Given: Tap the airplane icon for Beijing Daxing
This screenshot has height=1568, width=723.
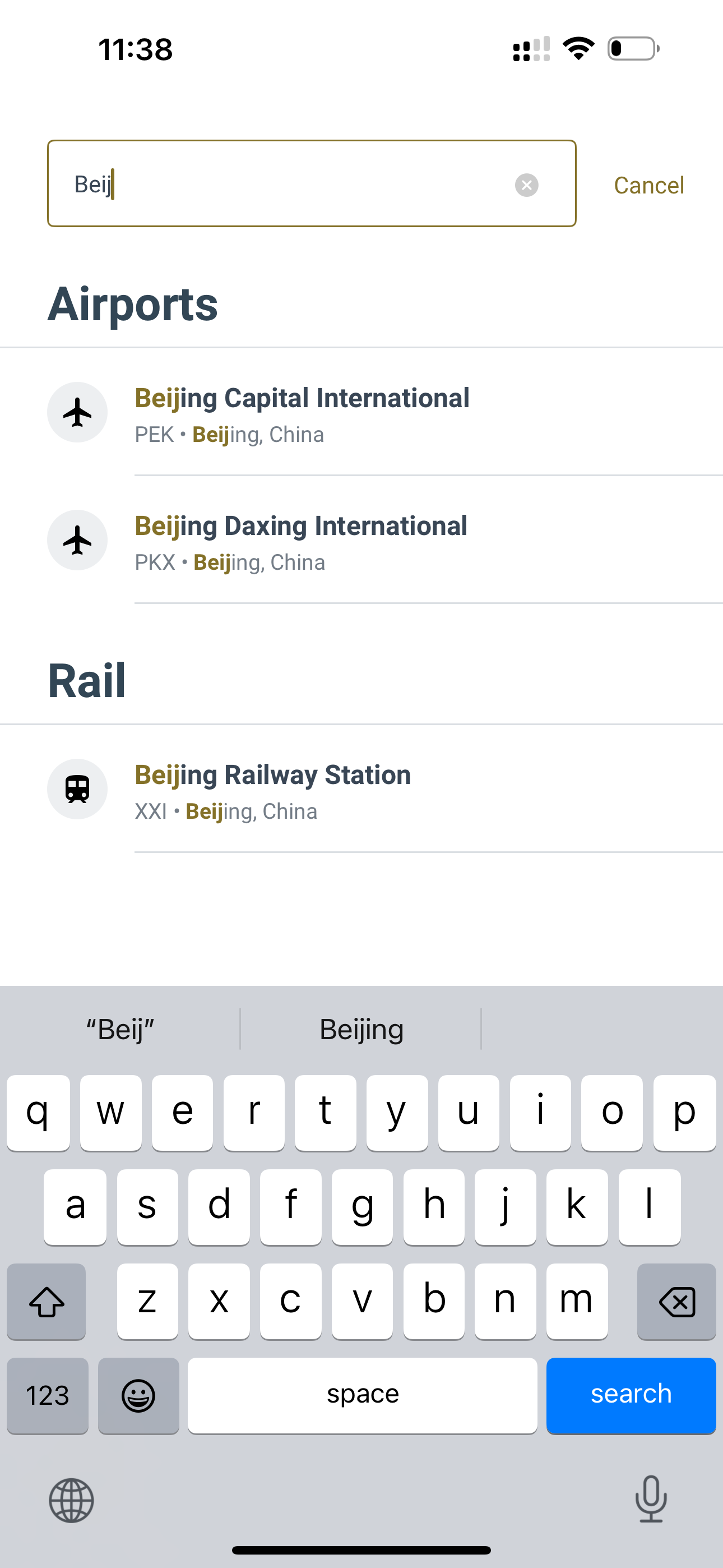Looking at the screenshot, I should point(77,541).
